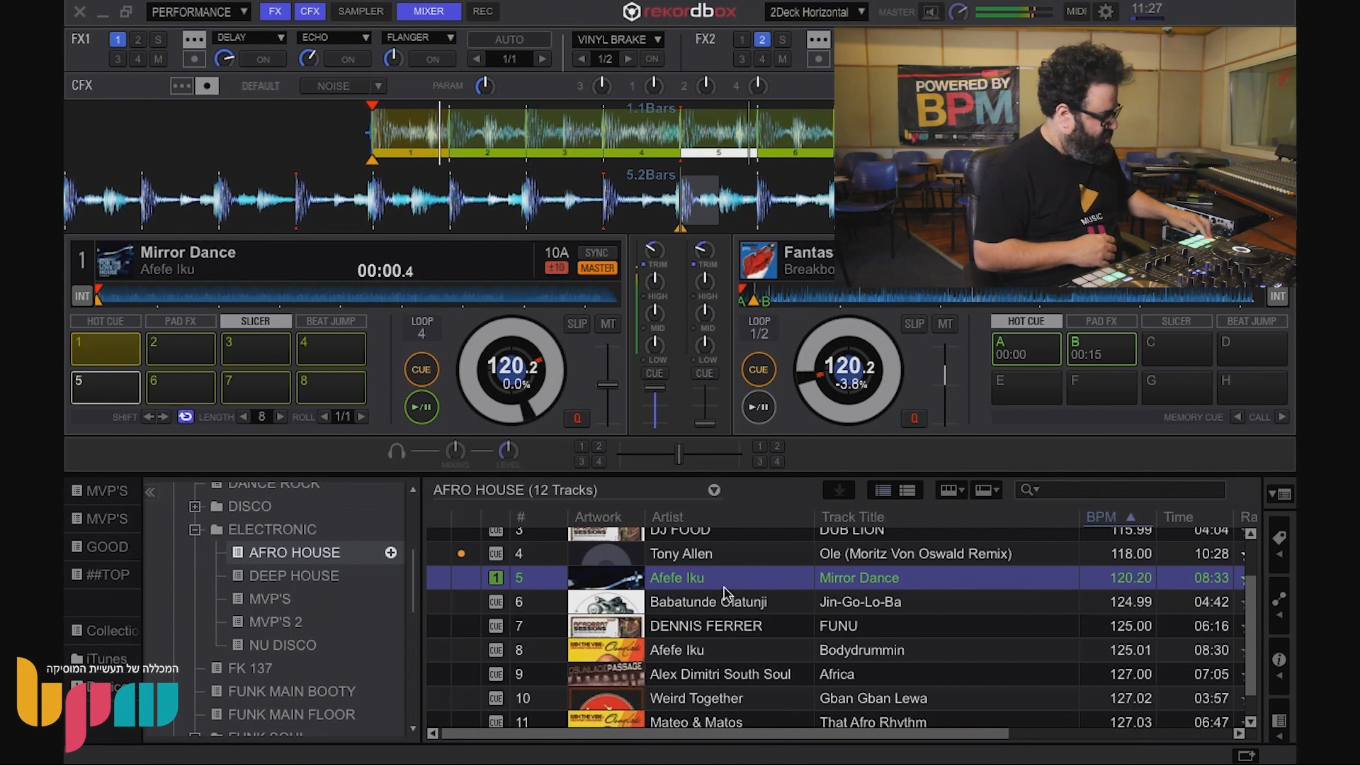Trigger hot cue B 00:15
Screen dimensions: 1360x765
pos(1101,349)
